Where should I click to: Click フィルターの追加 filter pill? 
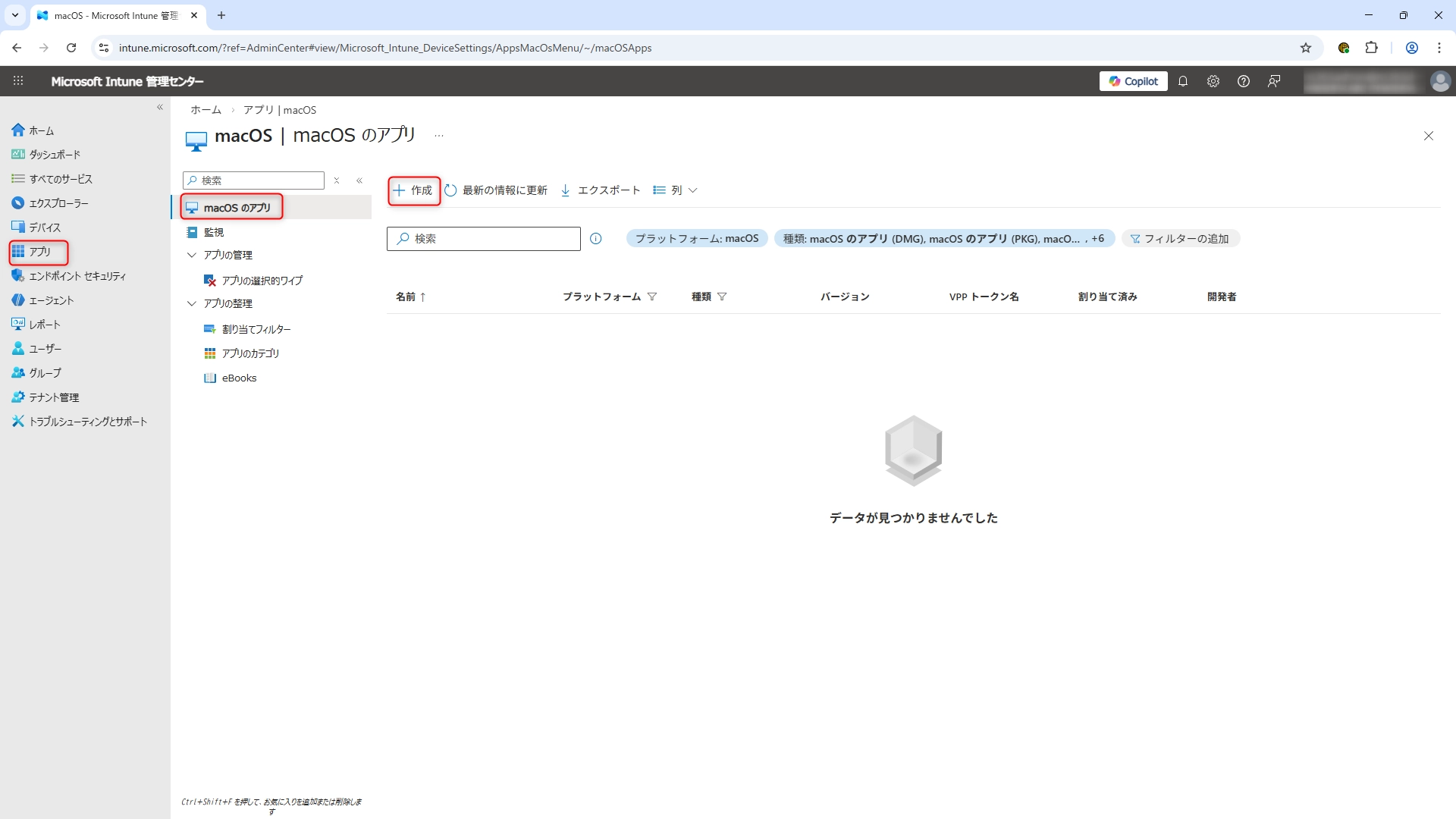pyautogui.click(x=1180, y=239)
